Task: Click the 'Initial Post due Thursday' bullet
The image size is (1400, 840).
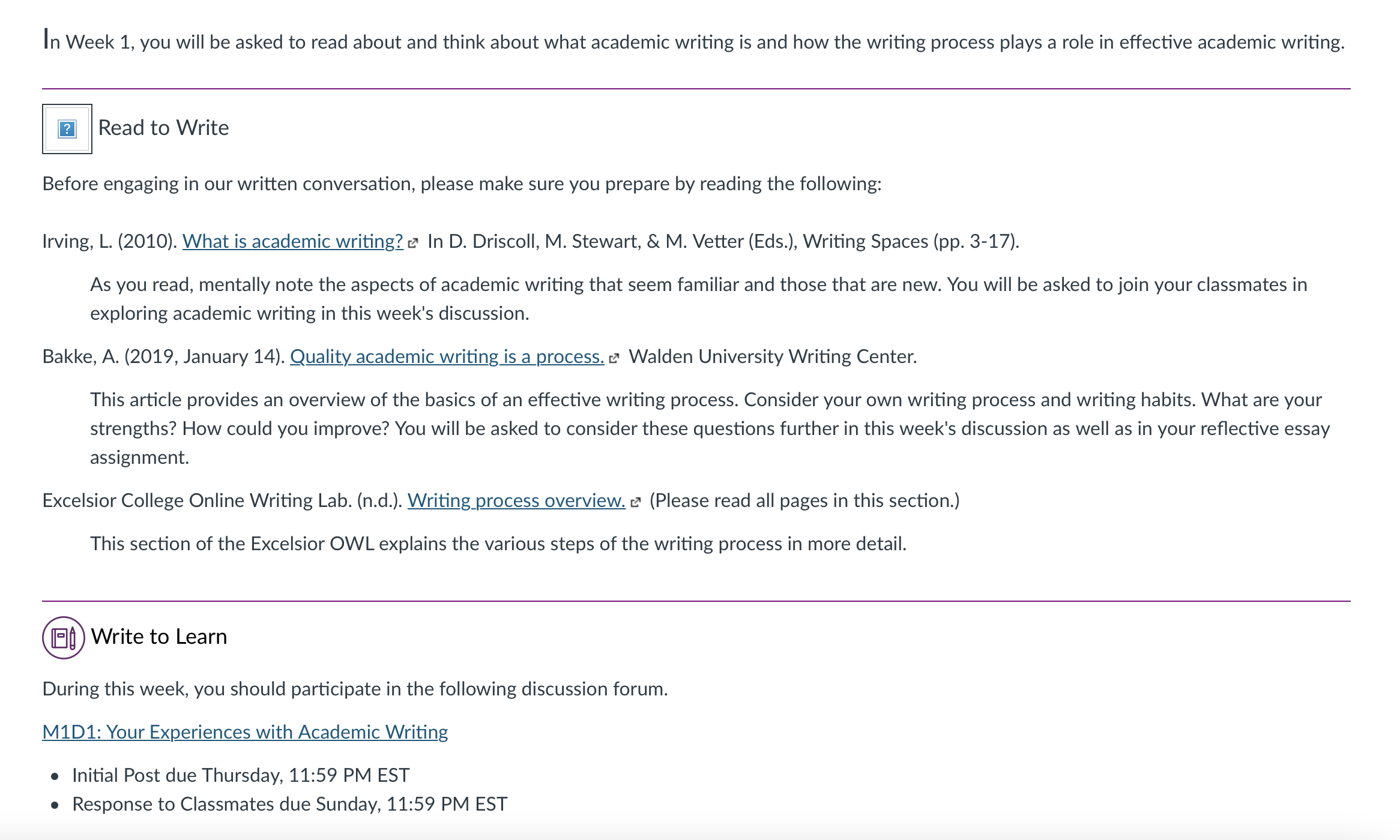Action: (x=241, y=775)
